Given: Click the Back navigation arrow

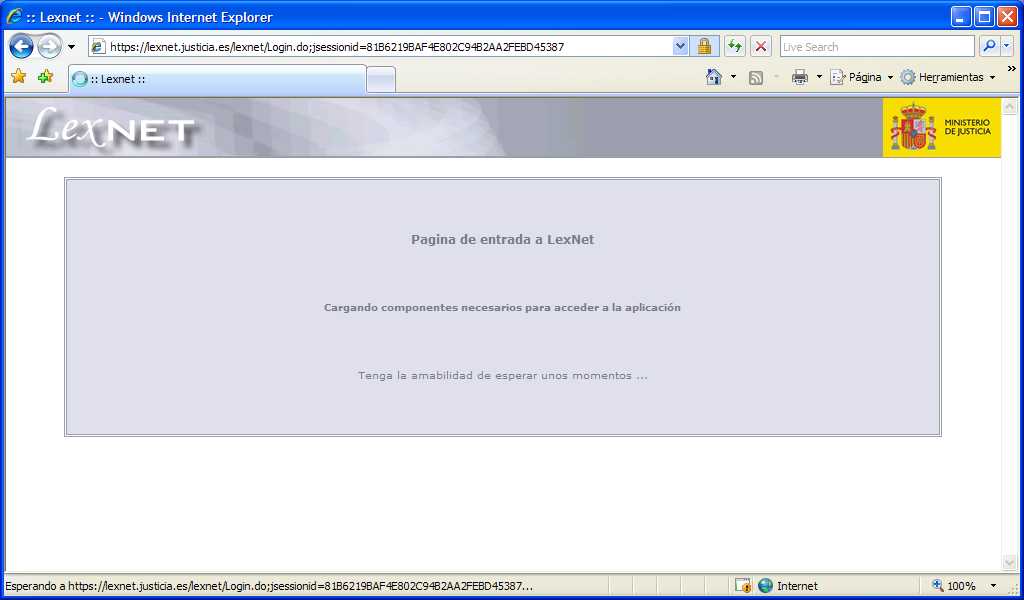Looking at the screenshot, I should pos(20,46).
